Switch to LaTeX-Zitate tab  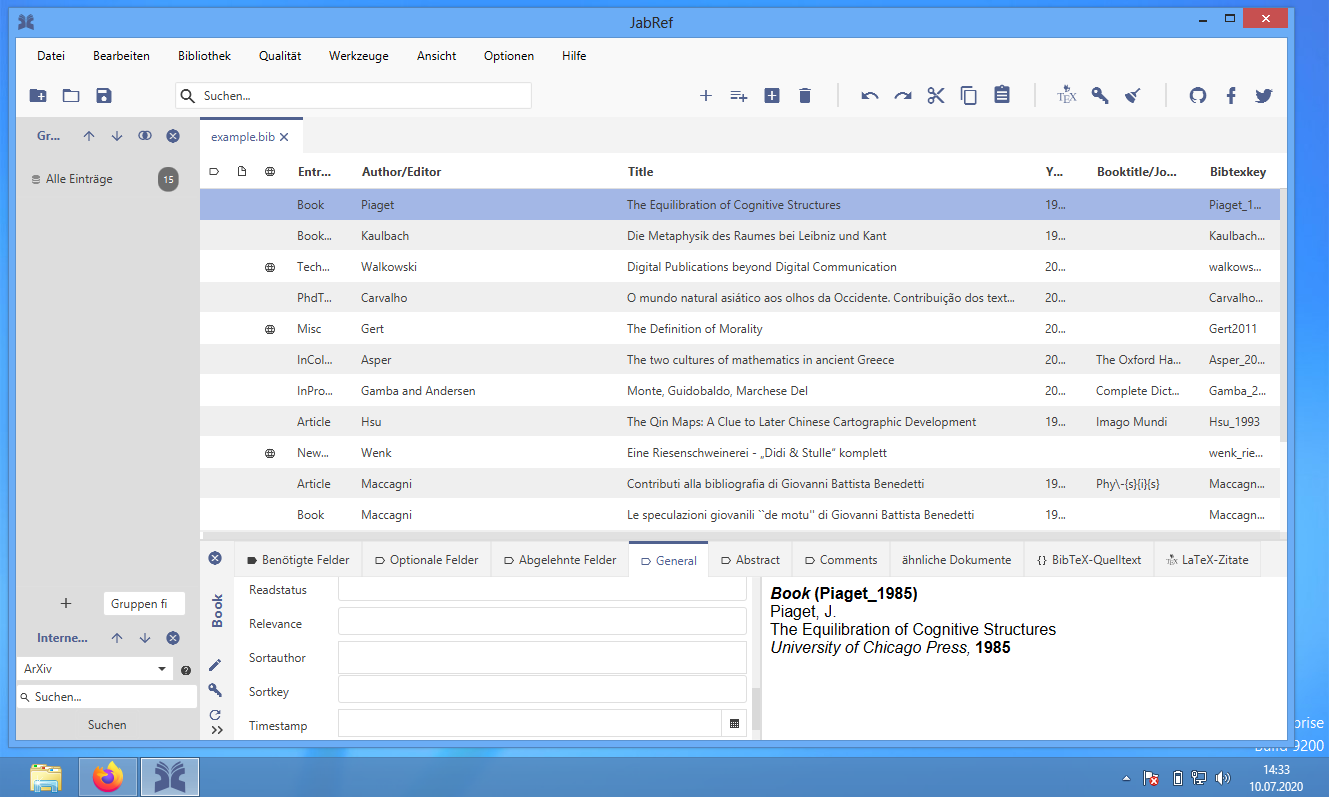click(1207, 560)
